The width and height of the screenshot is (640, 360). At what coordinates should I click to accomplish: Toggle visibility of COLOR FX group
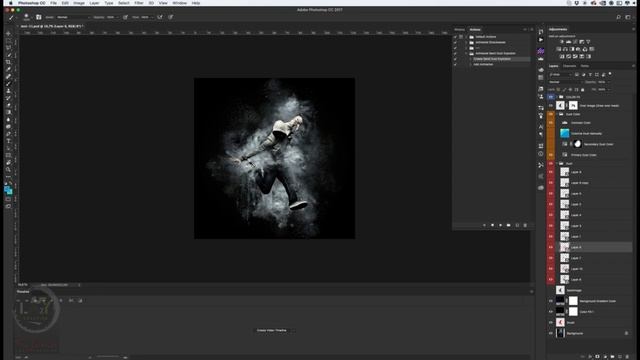(551, 97)
